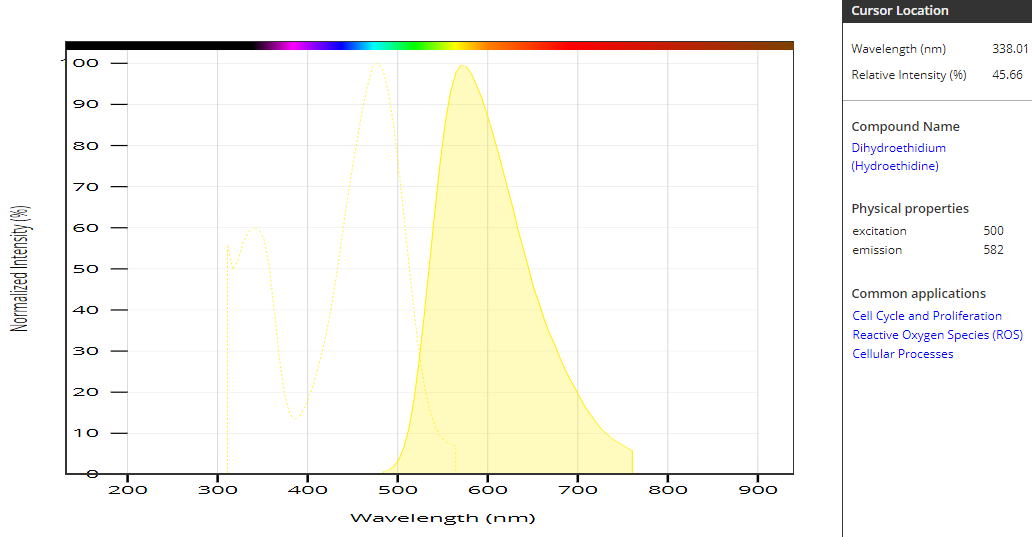
Task: Click the excitation value 500
Action: tap(993, 231)
